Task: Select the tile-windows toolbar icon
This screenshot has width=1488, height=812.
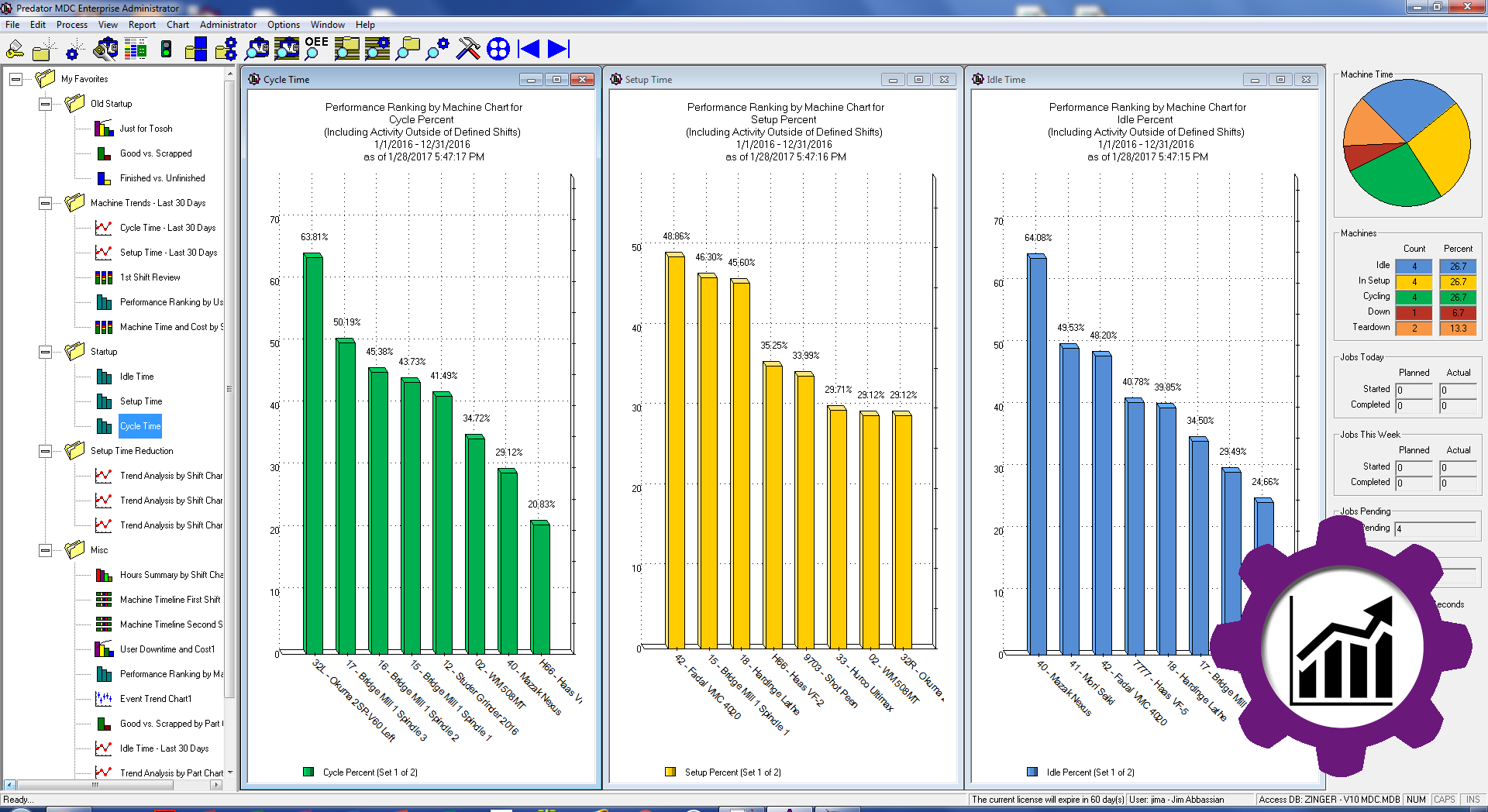Action: coord(195,49)
